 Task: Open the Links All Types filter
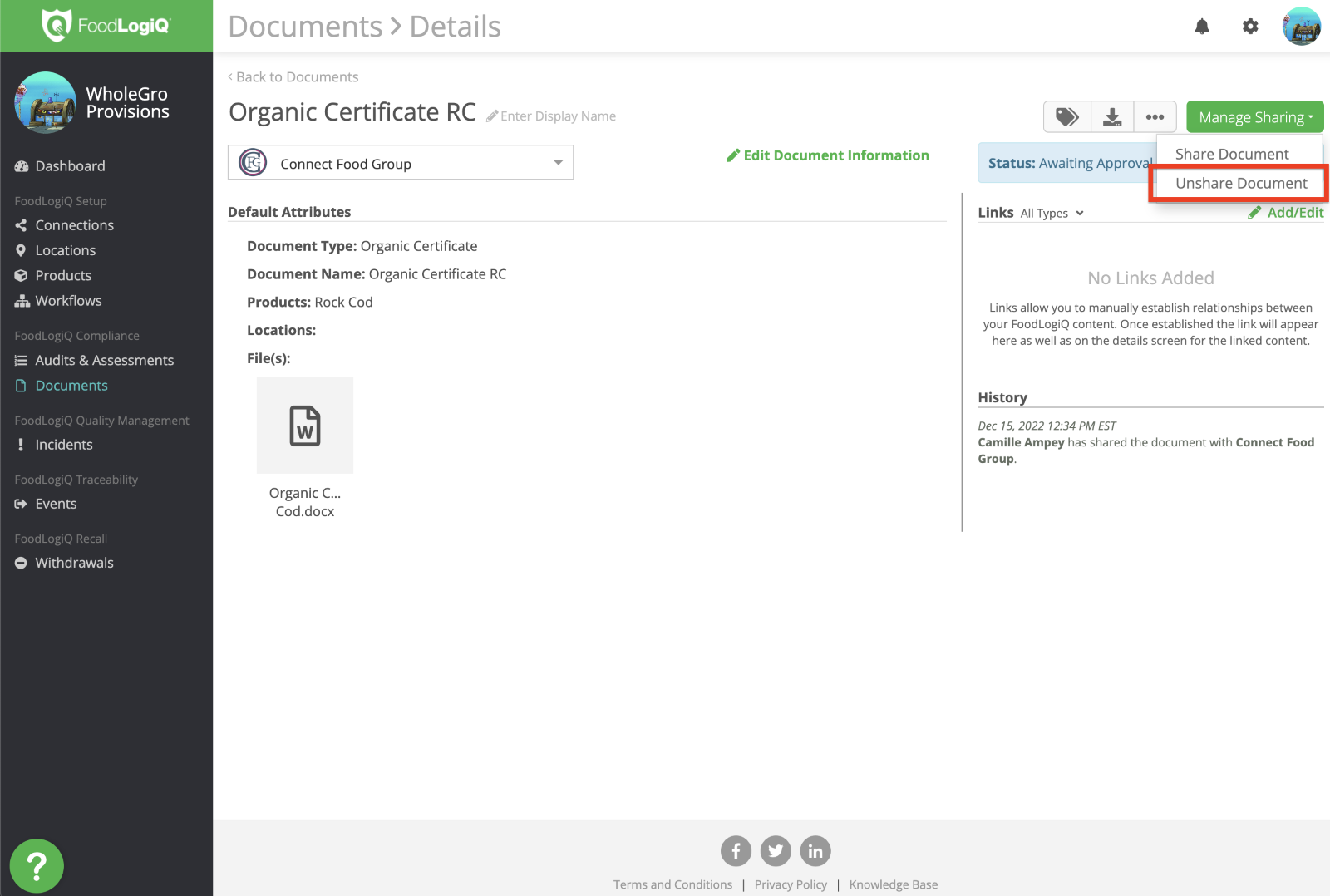tap(1052, 214)
